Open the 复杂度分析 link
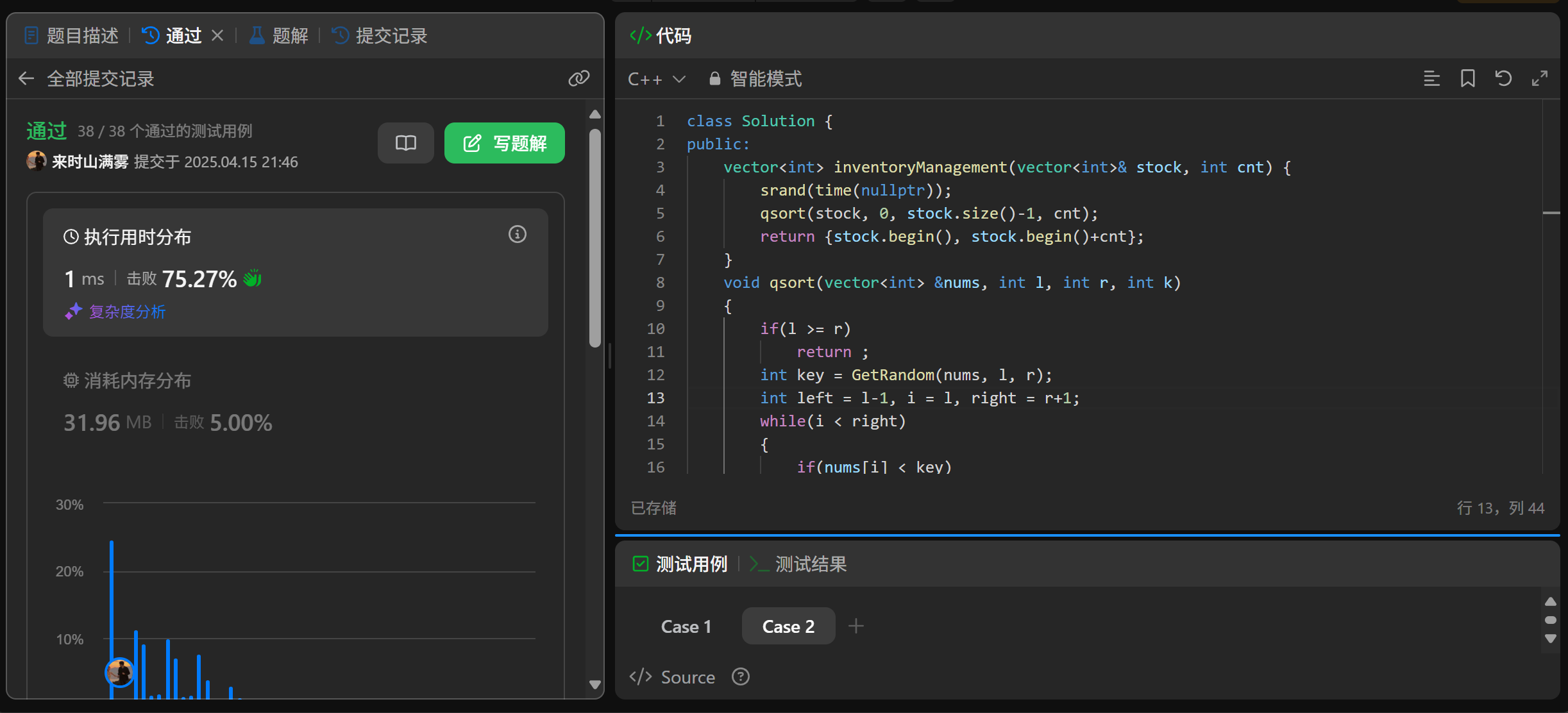The width and height of the screenshot is (1568, 713). pyautogui.click(x=127, y=312)
